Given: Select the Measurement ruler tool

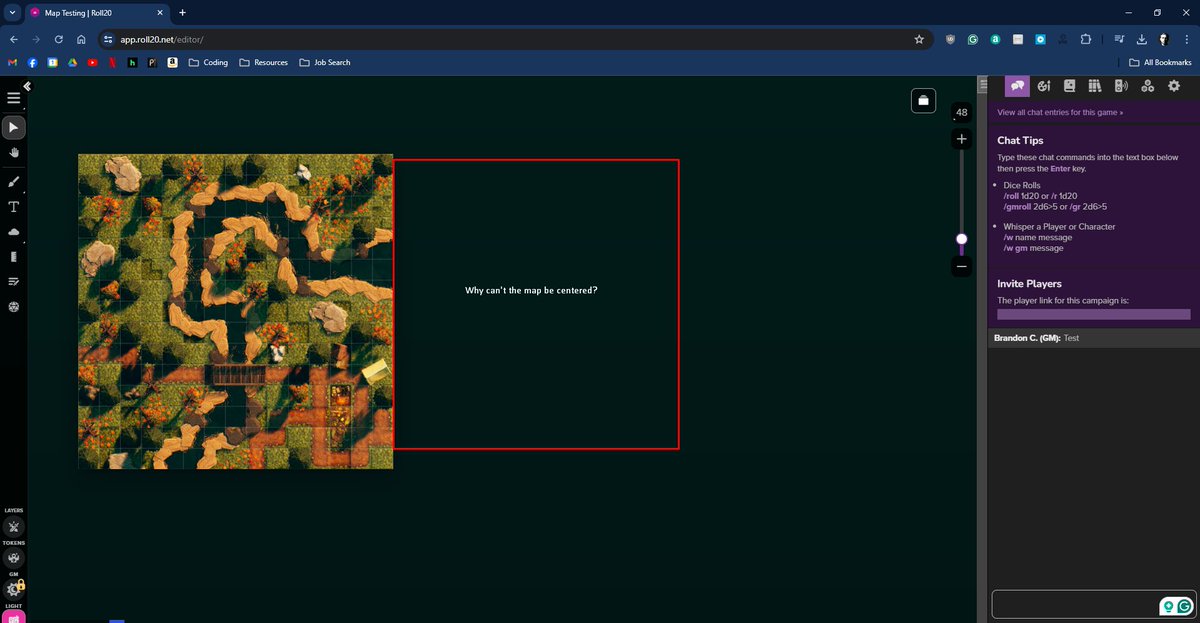Looking at the screenshot, I should tap(13, 256).
